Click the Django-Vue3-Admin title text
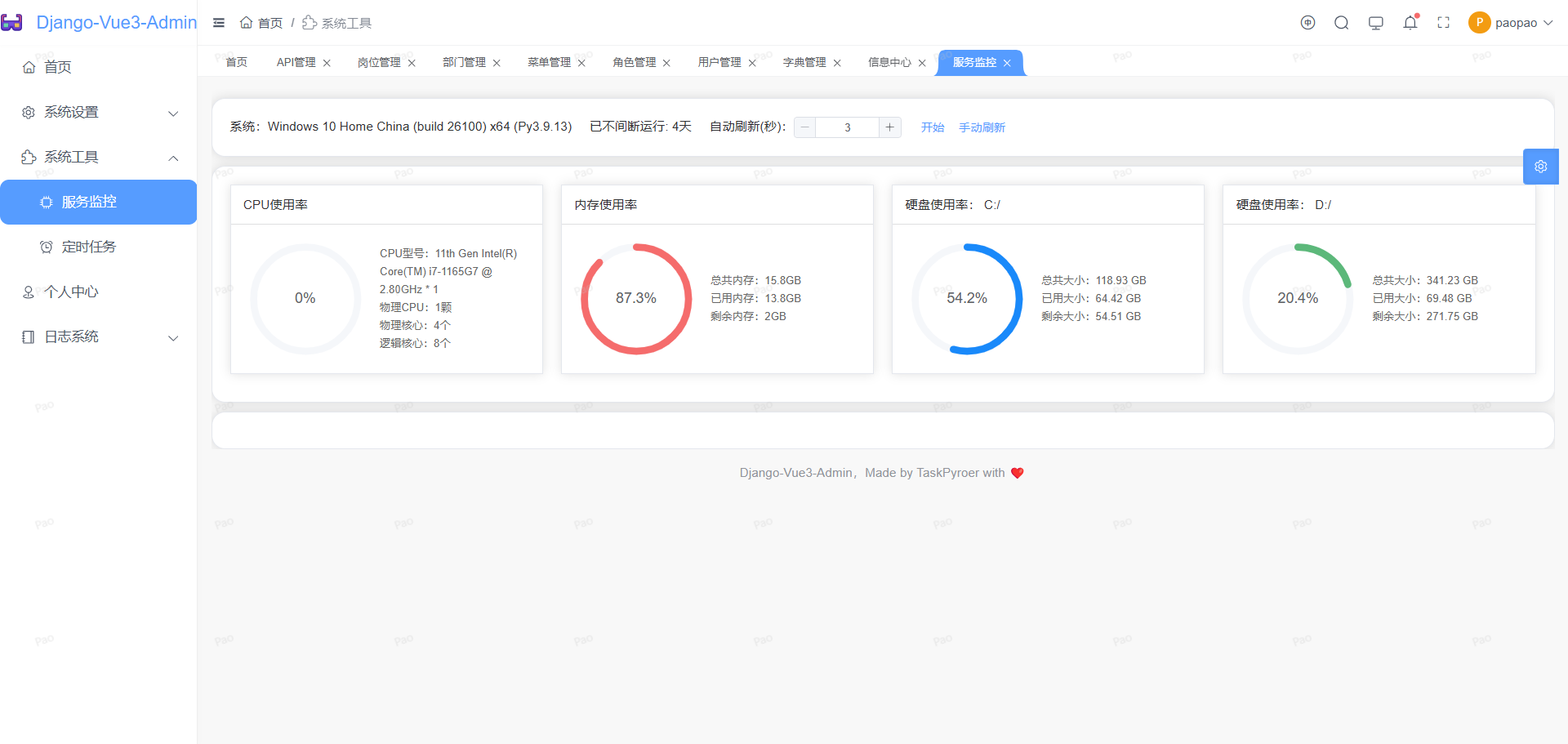This screenshot has width=1568, height=744. click(117, 23)
